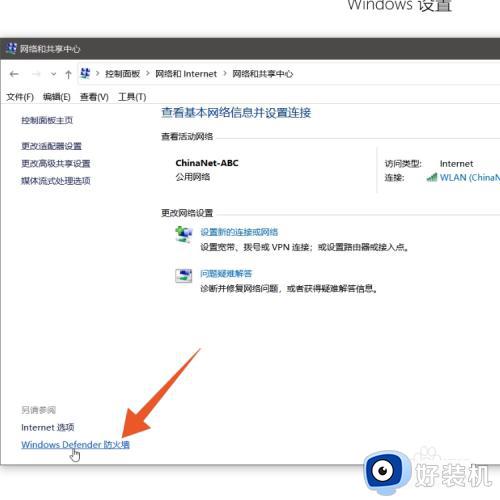Image resolution: width=500 pixels, height=500 pixels.
Task: Select 网络和共享中心 breadcrumb
Action: (263, 74)
